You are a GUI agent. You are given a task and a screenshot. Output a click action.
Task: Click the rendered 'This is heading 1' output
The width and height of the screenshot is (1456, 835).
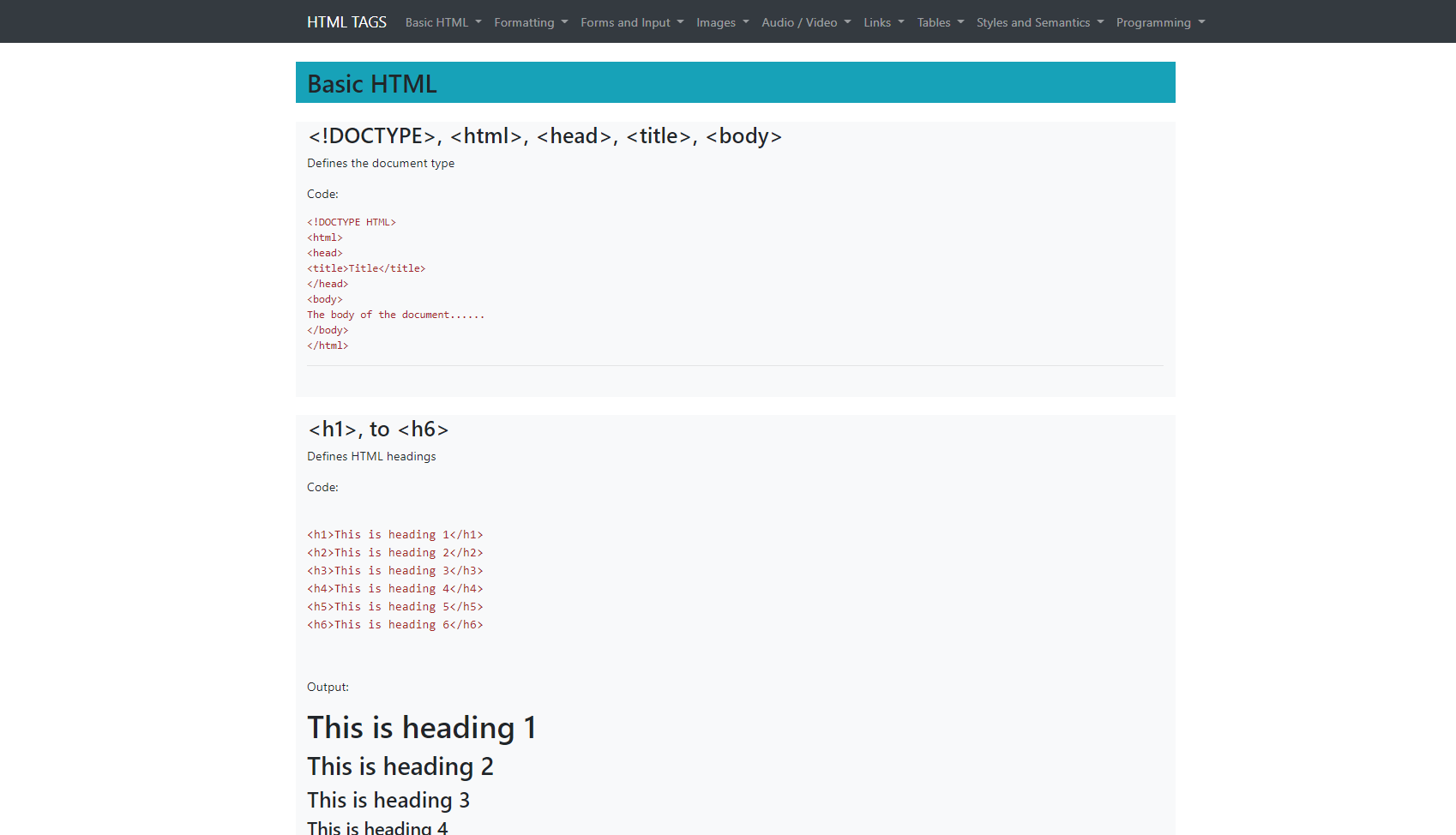coord(422,728)
